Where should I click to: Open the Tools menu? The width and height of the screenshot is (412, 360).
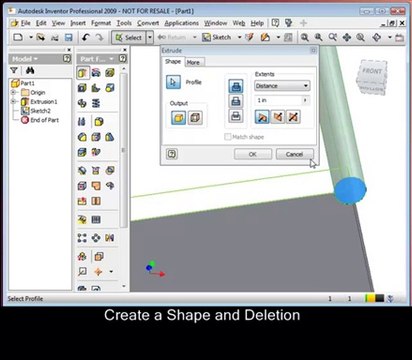[124, 23]
